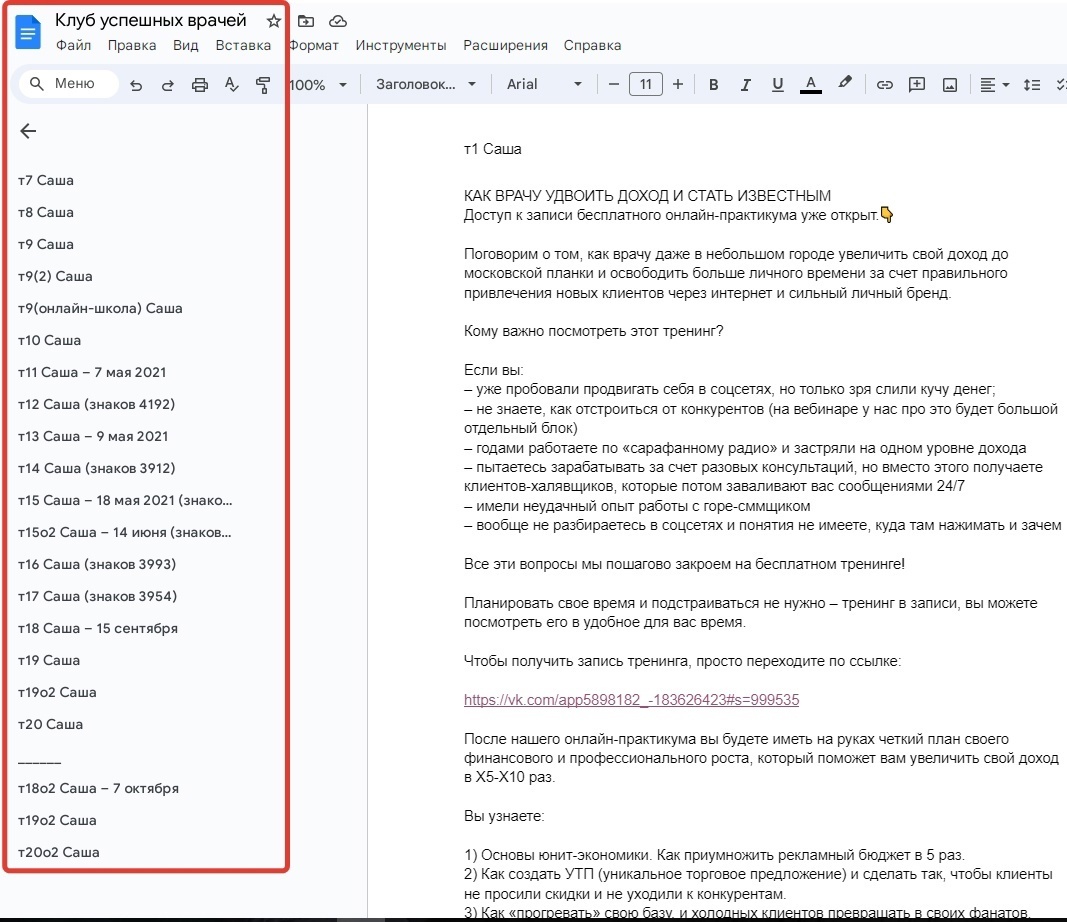Jump to heading т9(онлайн-школа) Саша
1067x922 pixels.
(x=100, y=308)
